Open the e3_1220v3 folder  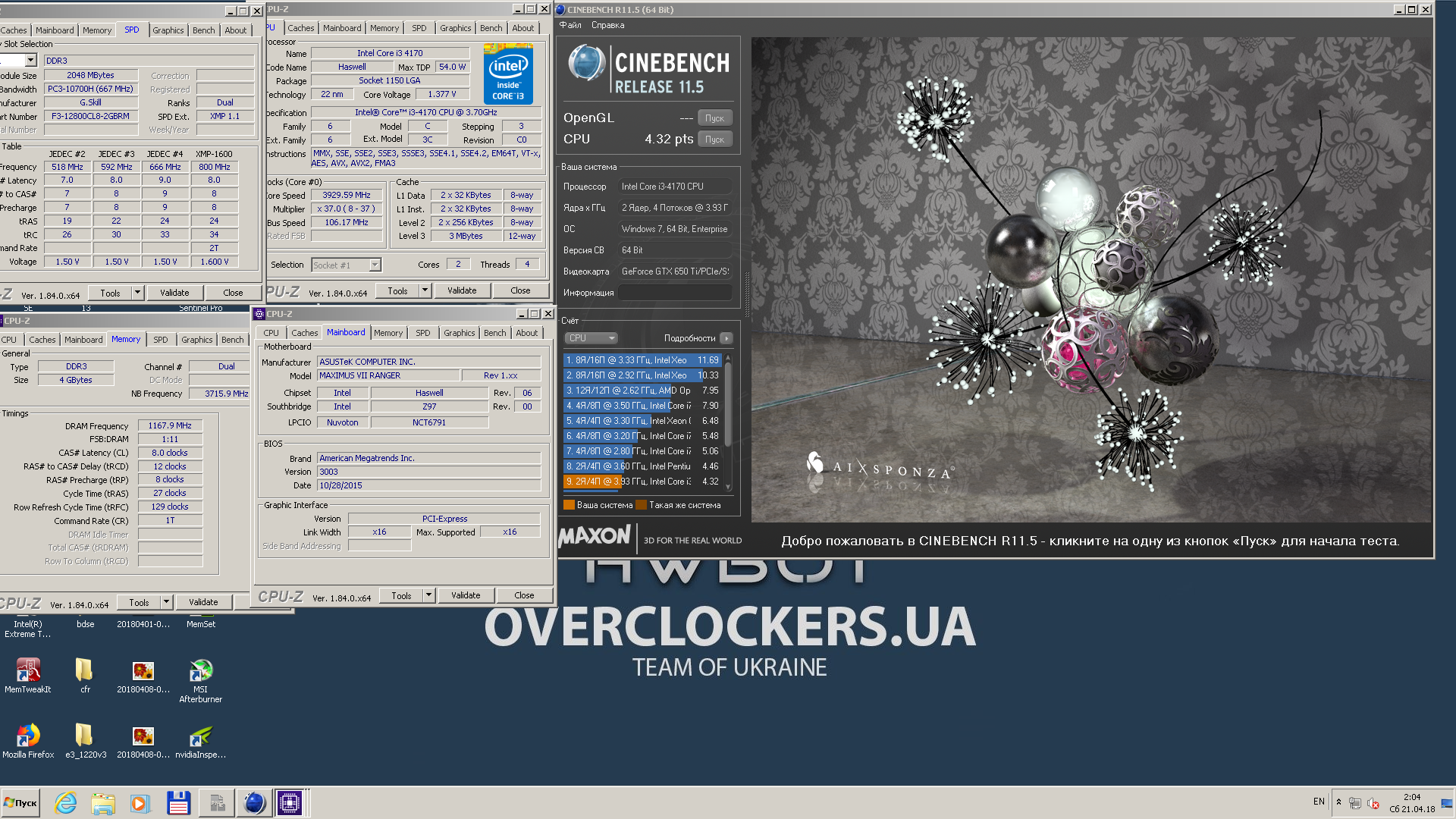click(x=85, y=740)
